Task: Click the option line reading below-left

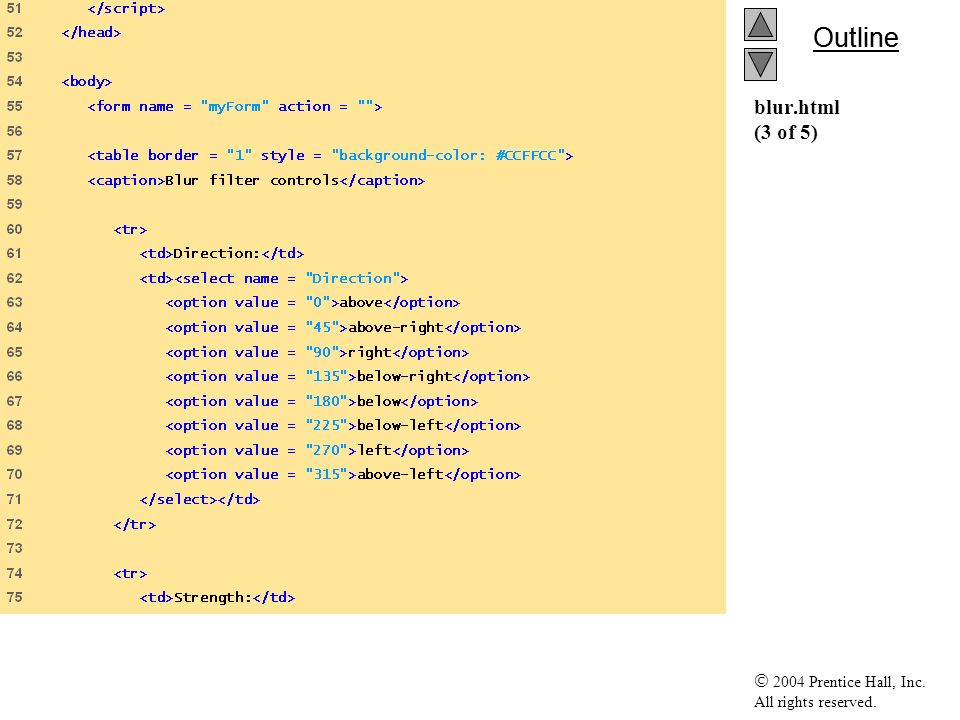Action: pos(343,426)
